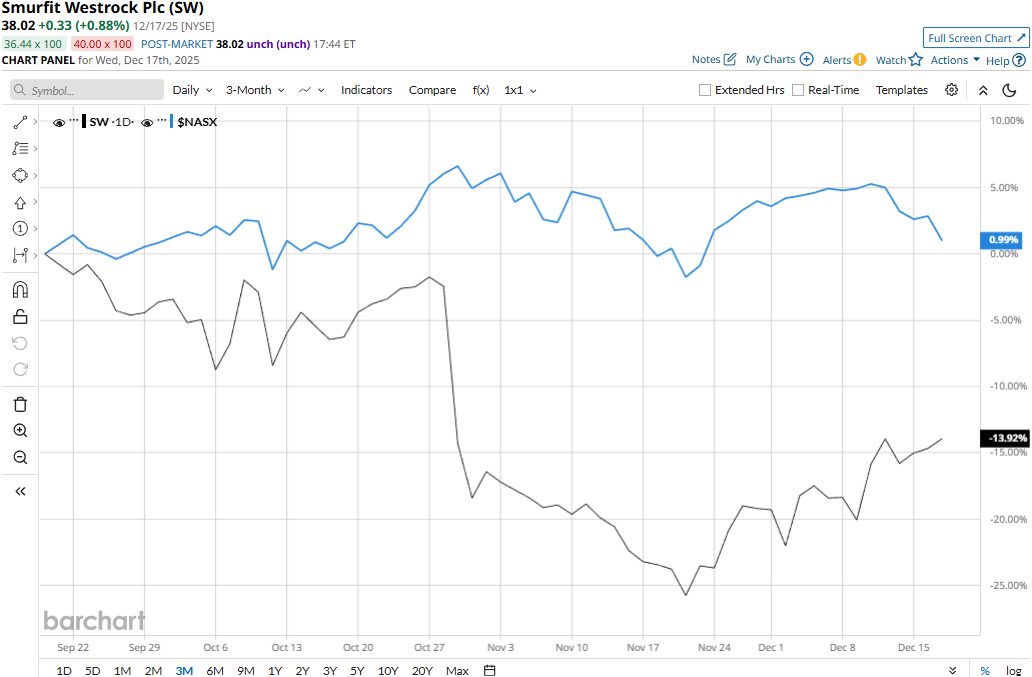Select the 5D time range

pyautogui.click(x=93, y=670)
